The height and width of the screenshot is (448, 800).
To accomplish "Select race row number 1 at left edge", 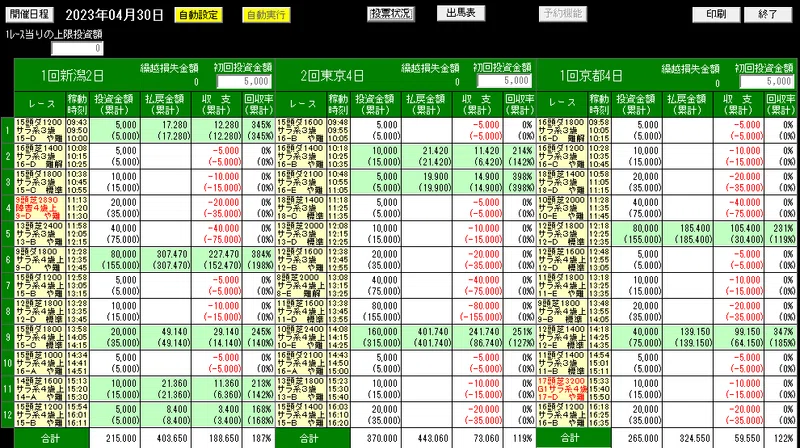I will tap(7, 130).
